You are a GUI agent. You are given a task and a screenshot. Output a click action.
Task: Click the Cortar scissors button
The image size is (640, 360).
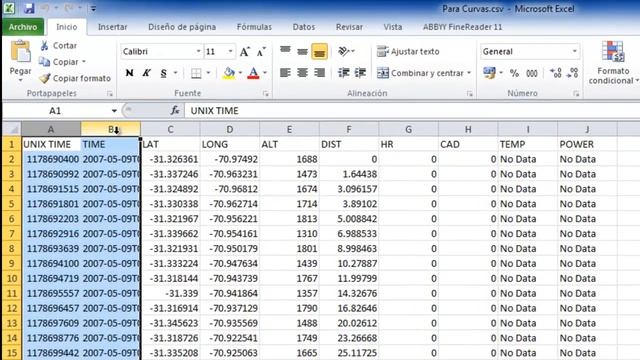click(x=58, y=45)
